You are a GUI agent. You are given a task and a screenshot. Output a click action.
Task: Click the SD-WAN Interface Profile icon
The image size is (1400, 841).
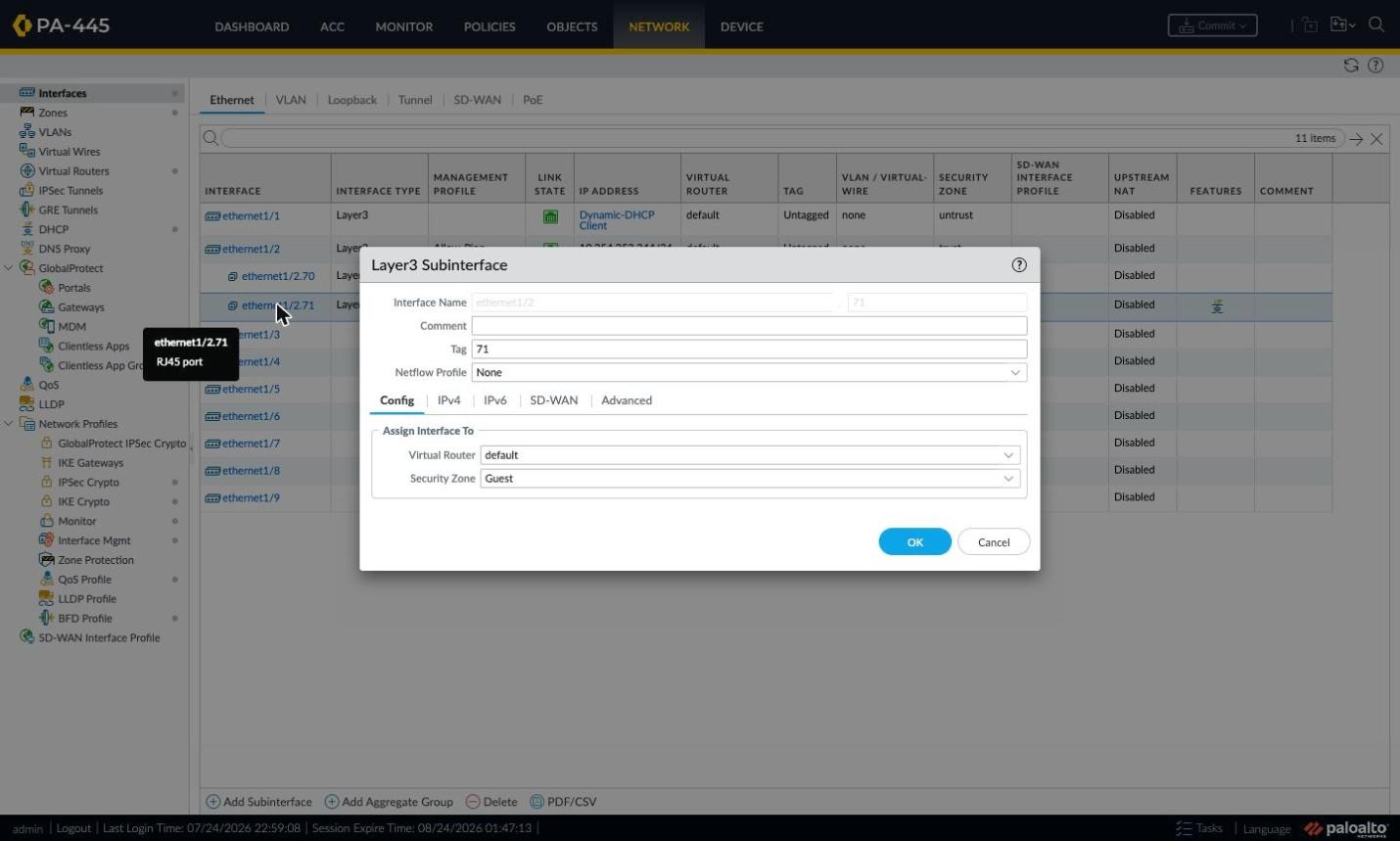[x=27, y=637]
